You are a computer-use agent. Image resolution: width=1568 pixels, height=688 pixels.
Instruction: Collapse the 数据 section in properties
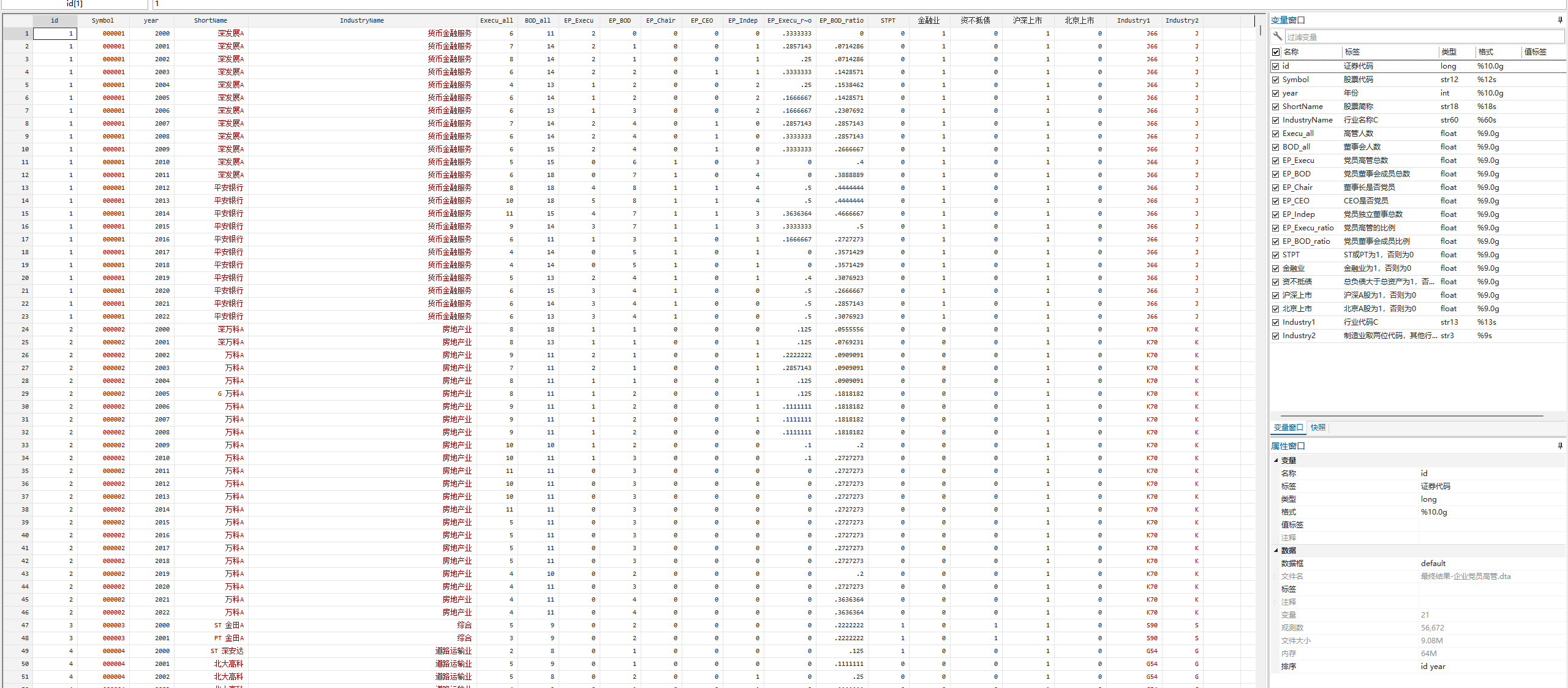[x=1276, y=550]
